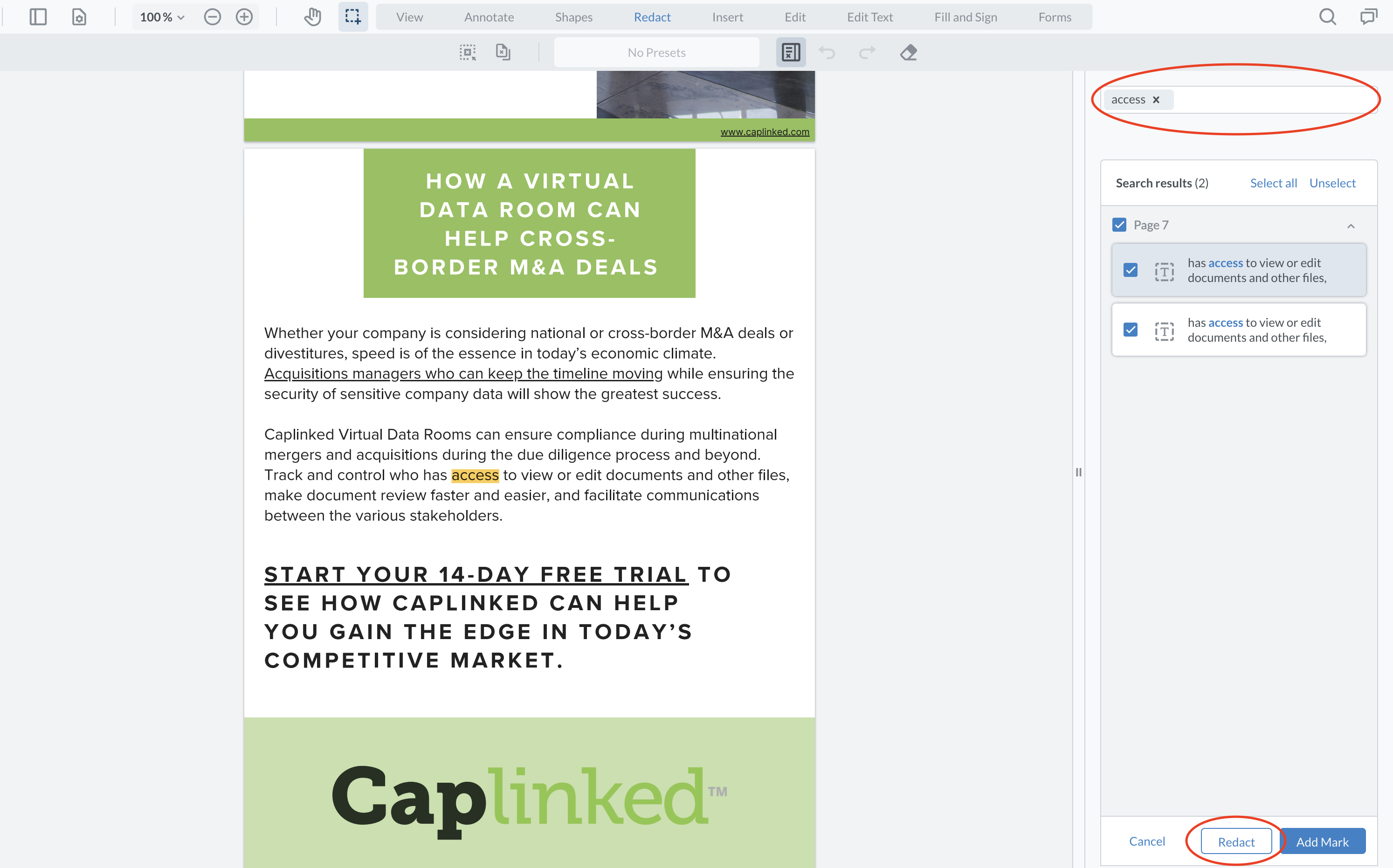This screenshot has height=868, width=1393.
Task: Open the 'Acquisitions managers' hyperlink
Action: tap(463, 374)
